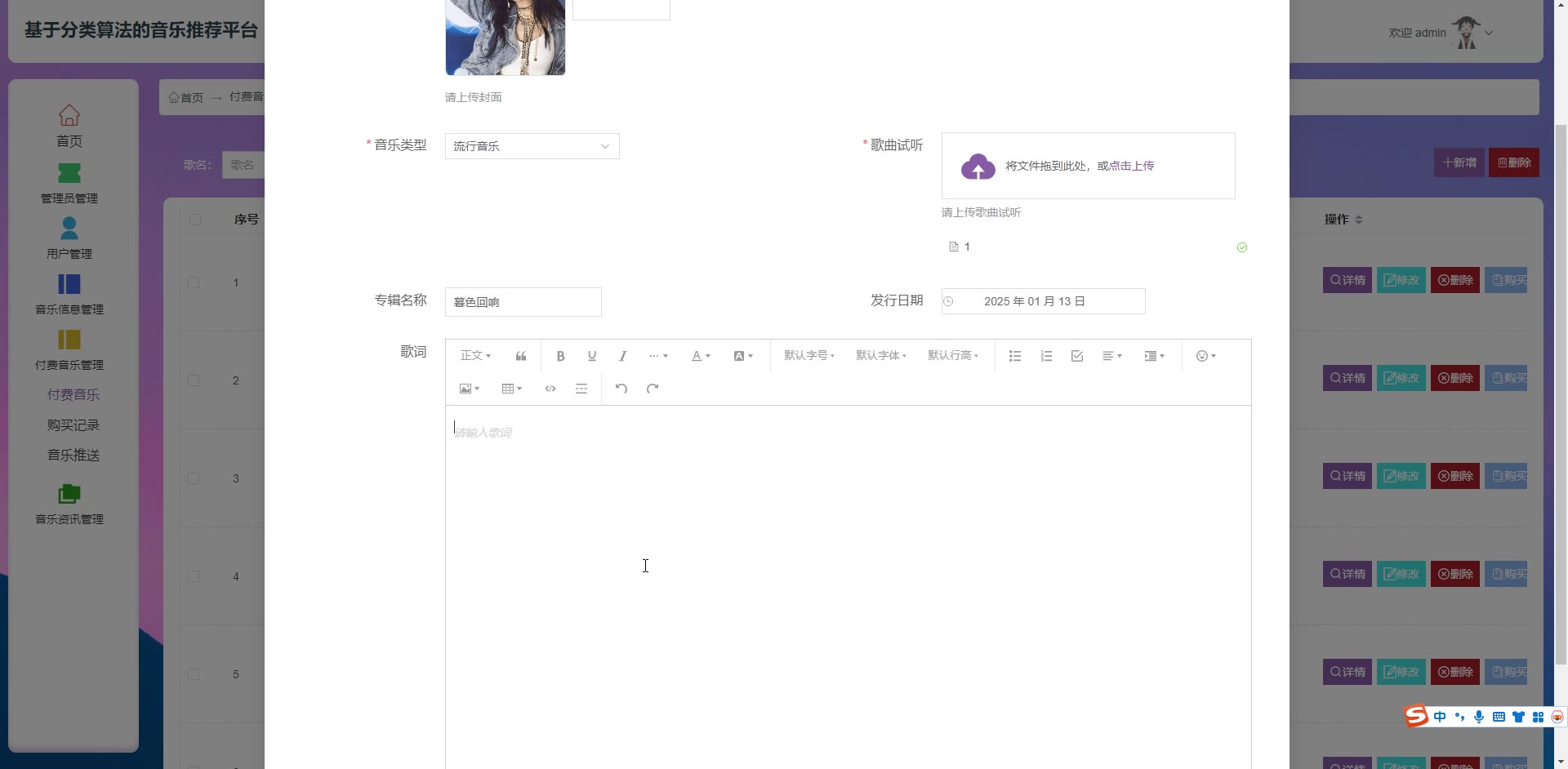Click the 发行日期 date input field
1568x769 pixels.
1043,301
